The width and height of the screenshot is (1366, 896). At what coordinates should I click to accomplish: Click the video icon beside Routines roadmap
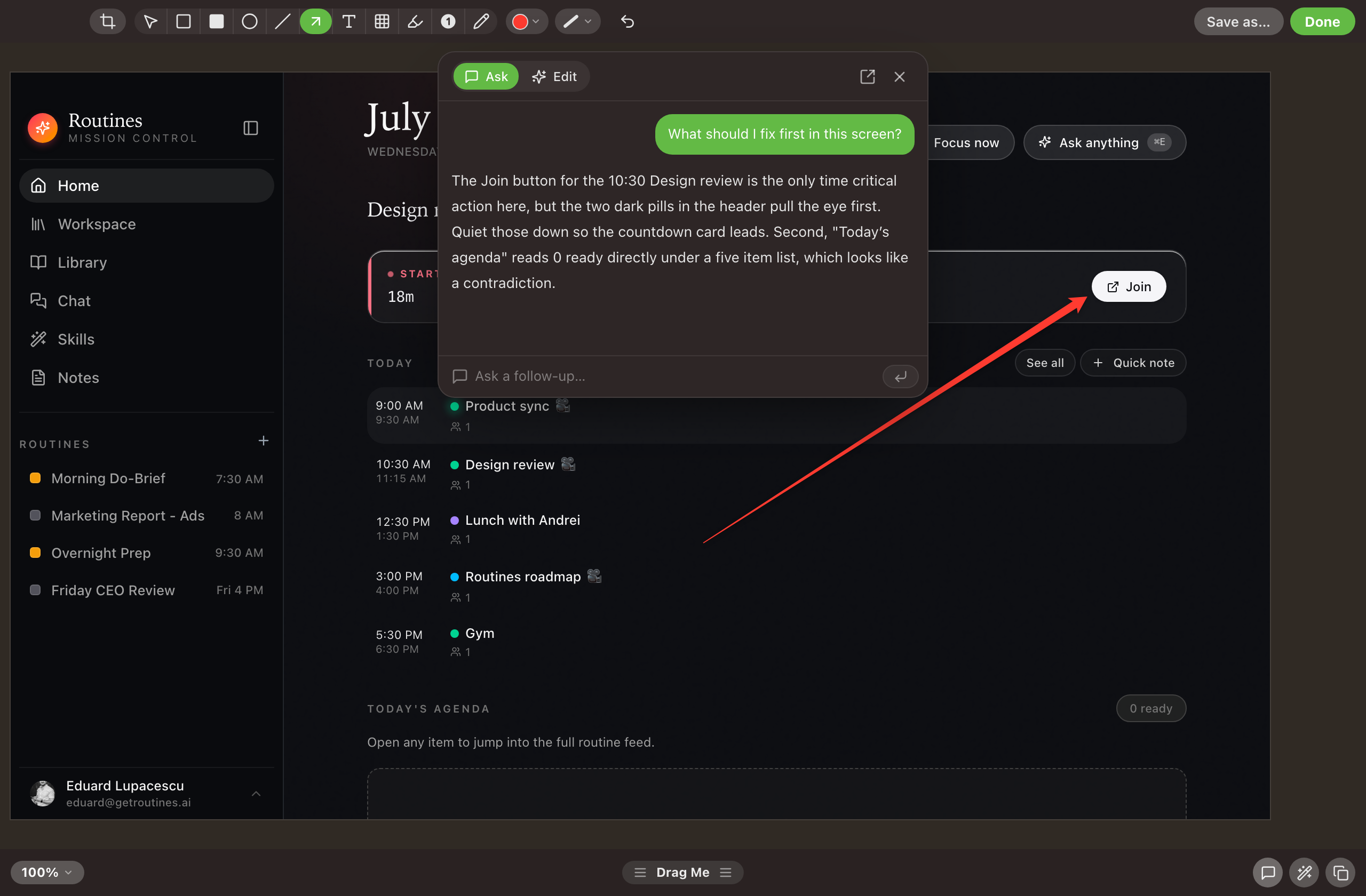coord(594,576)
